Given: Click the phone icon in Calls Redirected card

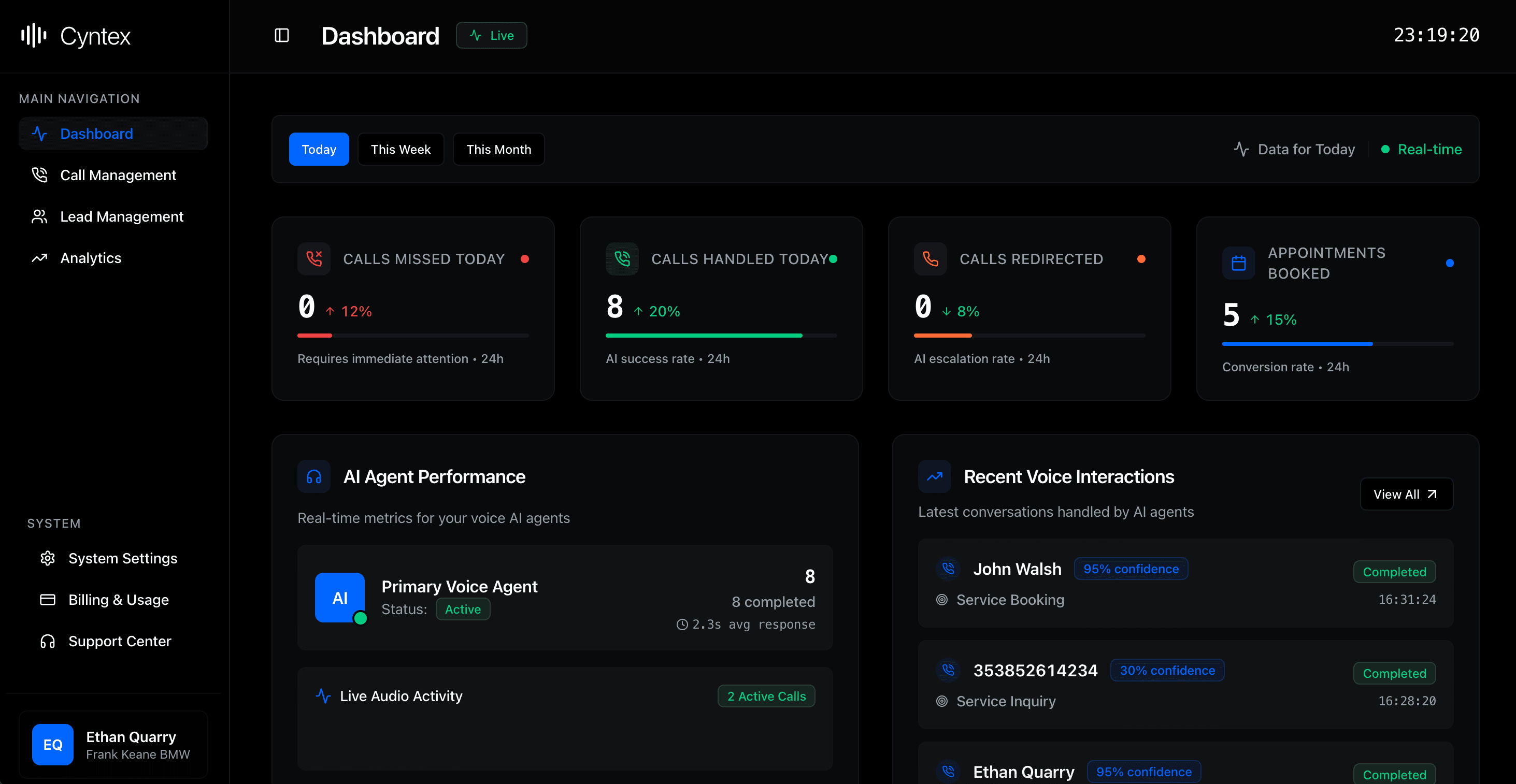Looking at the screenshot, I should (931, 259).
